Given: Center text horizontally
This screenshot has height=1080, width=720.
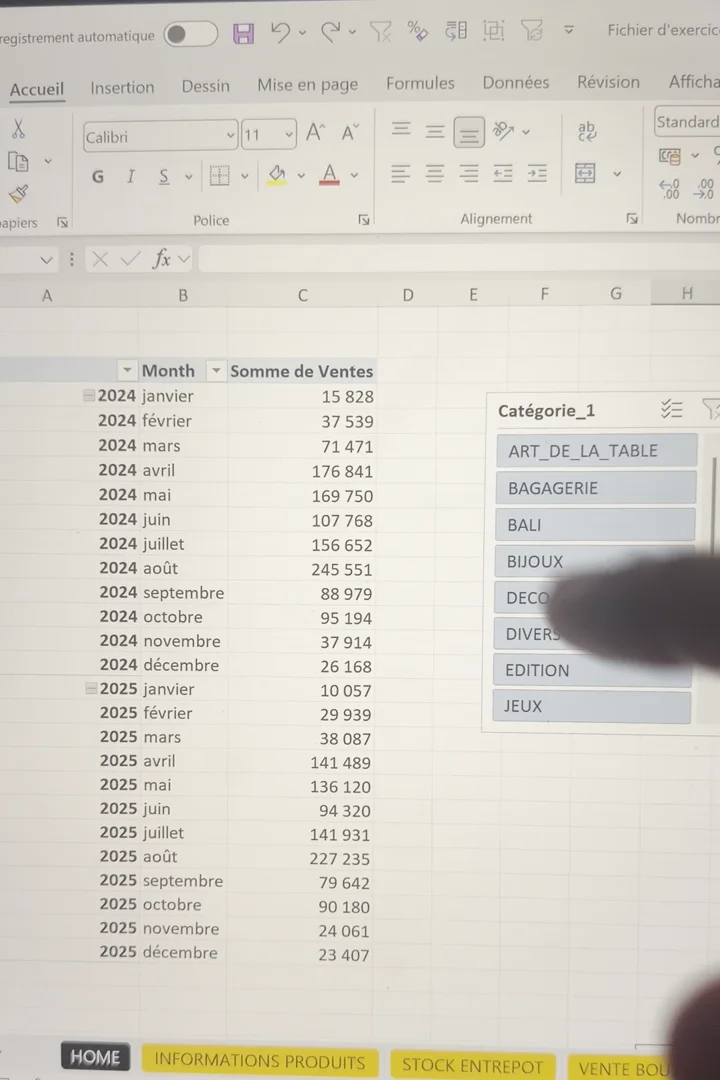Looking at the screenshot, I should [x=435, y=173].
